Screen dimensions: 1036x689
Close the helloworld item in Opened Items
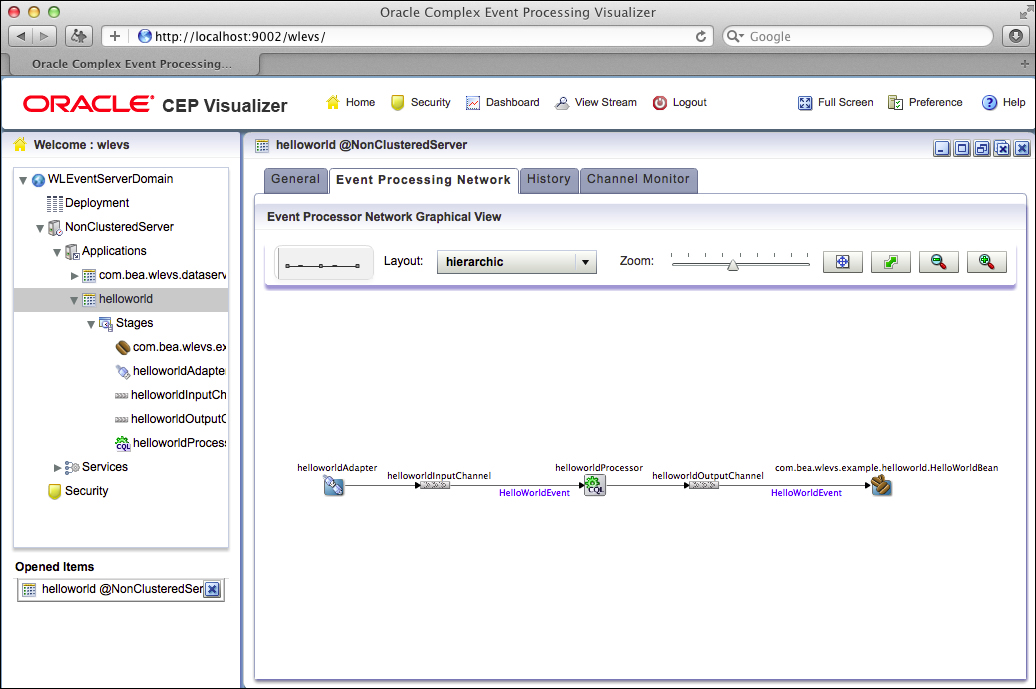[212, 590]
